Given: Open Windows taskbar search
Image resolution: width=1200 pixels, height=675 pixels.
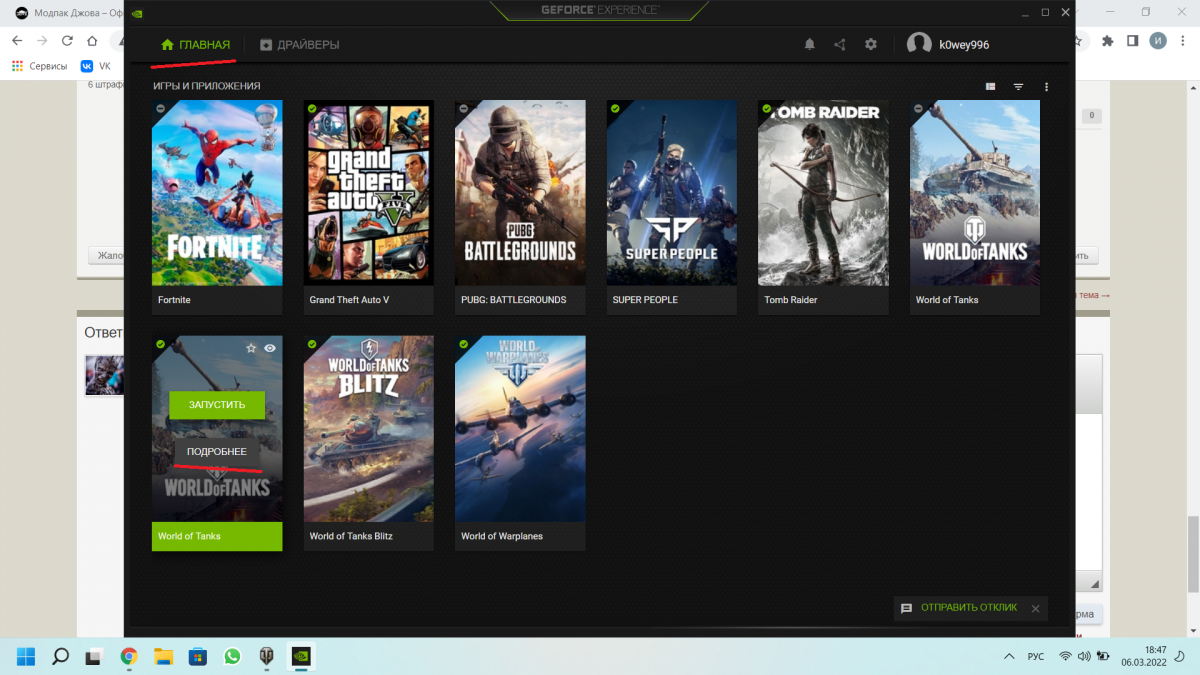Looking at the screenshot, I should click(60, 657).
